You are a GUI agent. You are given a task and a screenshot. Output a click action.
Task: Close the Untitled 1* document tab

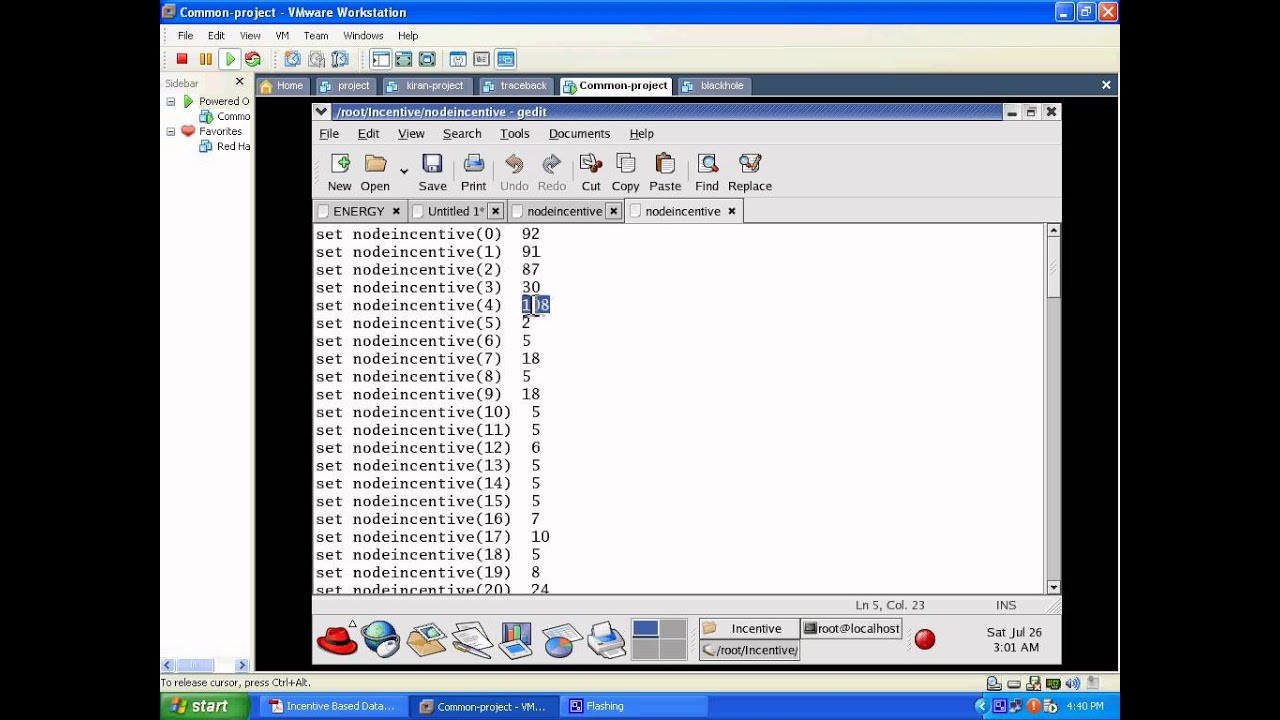click(x=496, y=211)
